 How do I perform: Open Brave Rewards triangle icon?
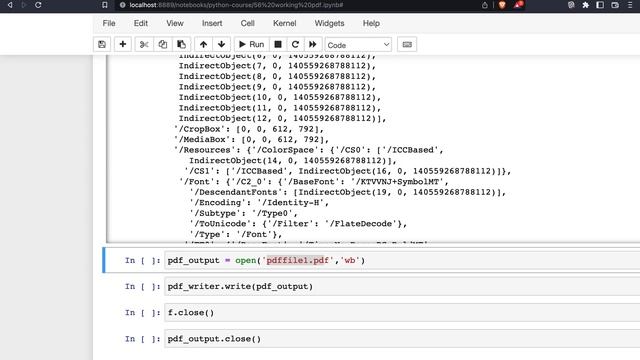tap(518, 5)
